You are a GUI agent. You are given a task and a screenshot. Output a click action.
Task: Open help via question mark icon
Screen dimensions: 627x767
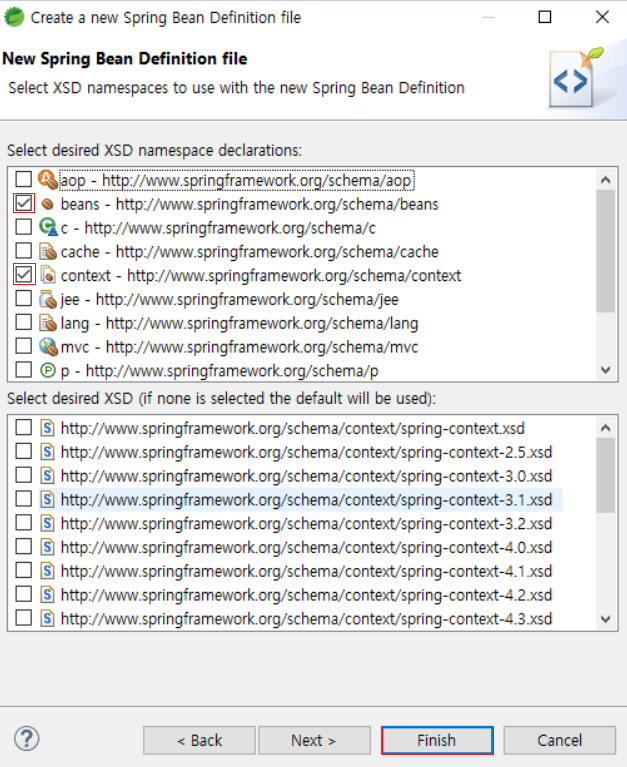pos(26,739)
